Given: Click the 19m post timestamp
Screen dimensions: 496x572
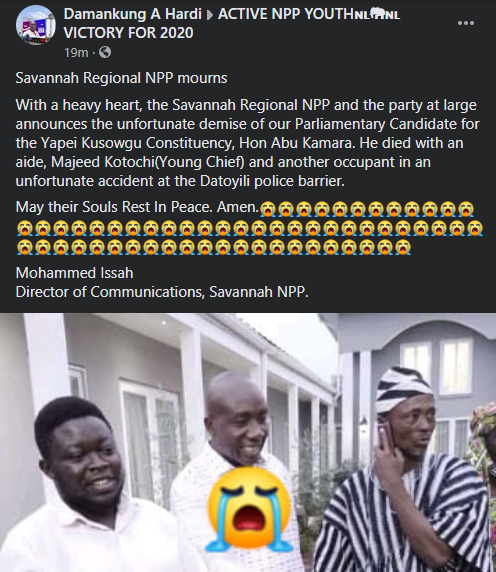Looking at the screenshot, I should 76,53.
